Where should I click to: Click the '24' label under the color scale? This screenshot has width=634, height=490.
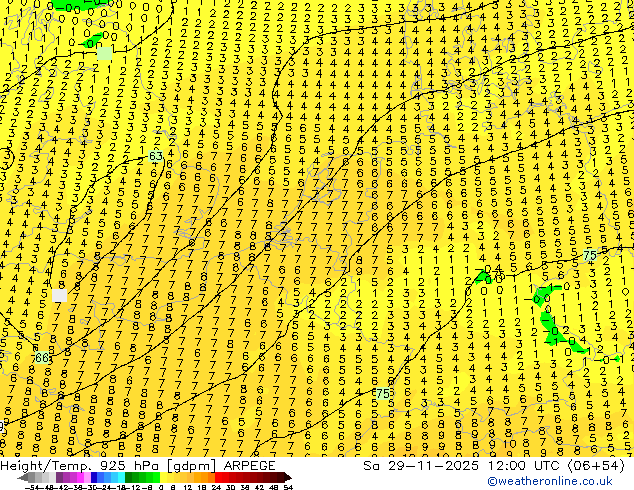pyautogui.click(x=216, y=487)
